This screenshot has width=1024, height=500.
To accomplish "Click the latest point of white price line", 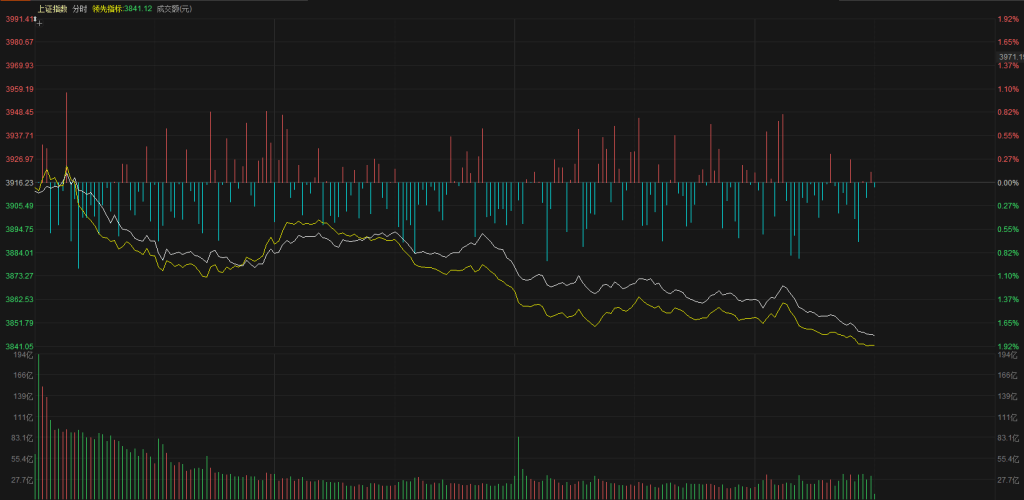I will [874, 335].
